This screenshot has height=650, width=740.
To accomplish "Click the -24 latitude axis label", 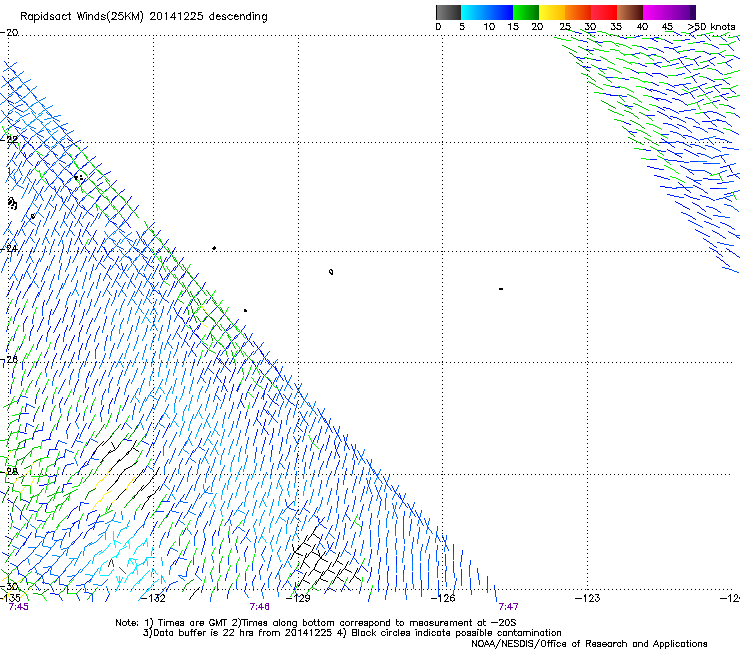I will coord(9,249).
